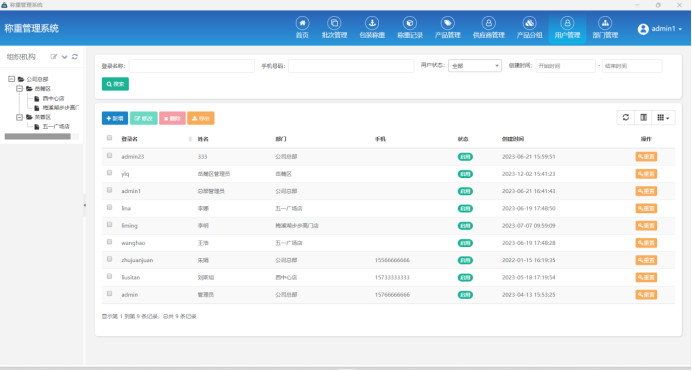Switch to 产品分组 section
Viewport: 692px width, 371px height.
point(529,28)
